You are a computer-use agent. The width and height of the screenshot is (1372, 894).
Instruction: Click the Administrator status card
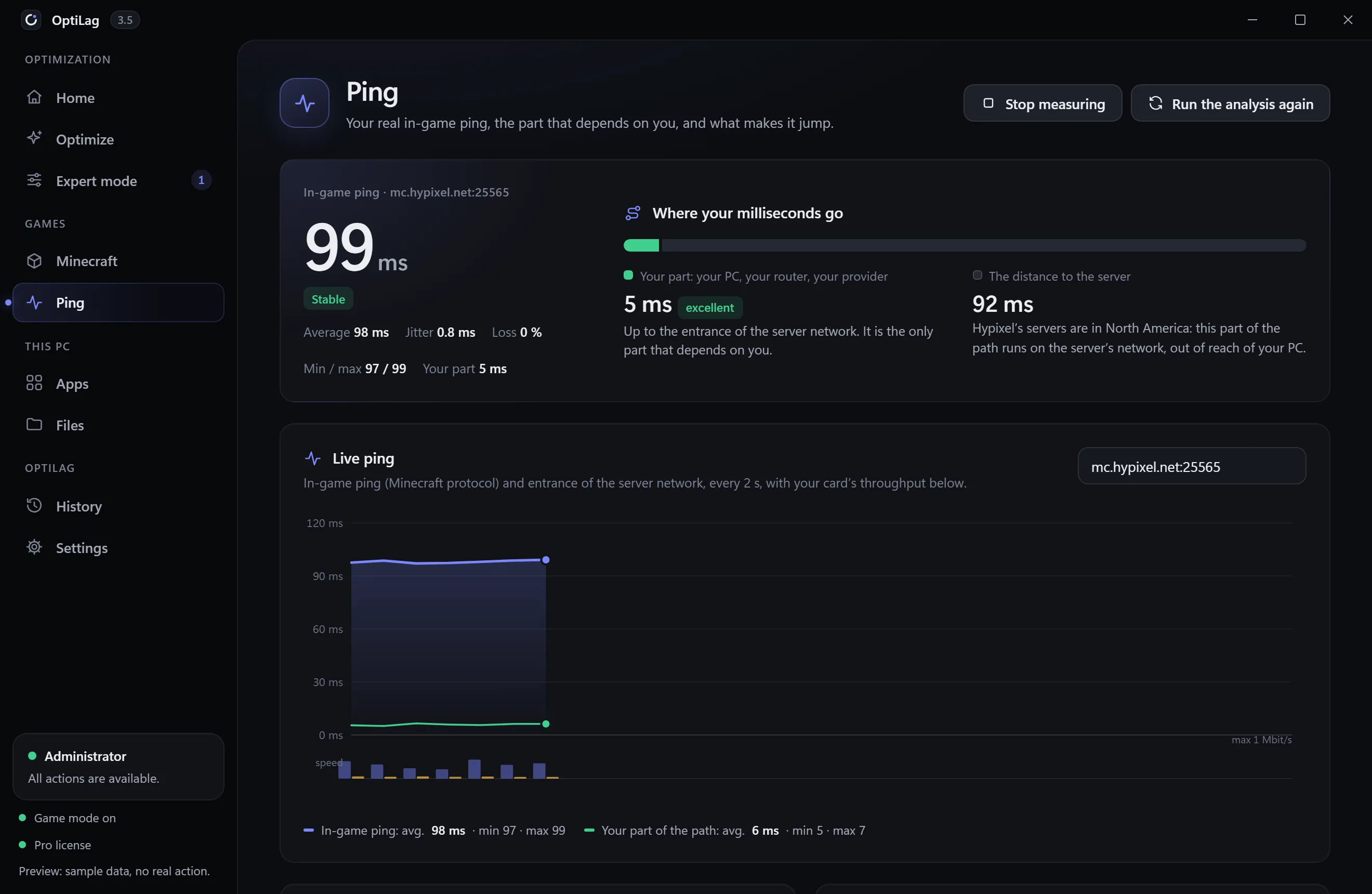click(x=118, y=767)
